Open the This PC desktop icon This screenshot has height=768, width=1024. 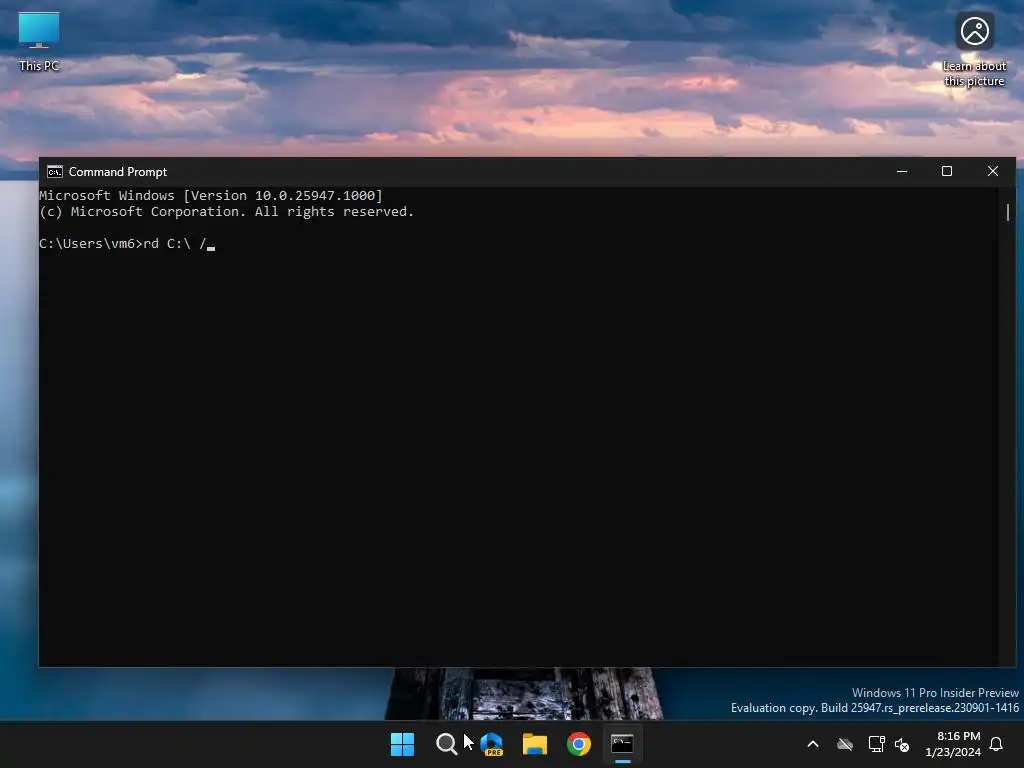(x=39, y=41)
